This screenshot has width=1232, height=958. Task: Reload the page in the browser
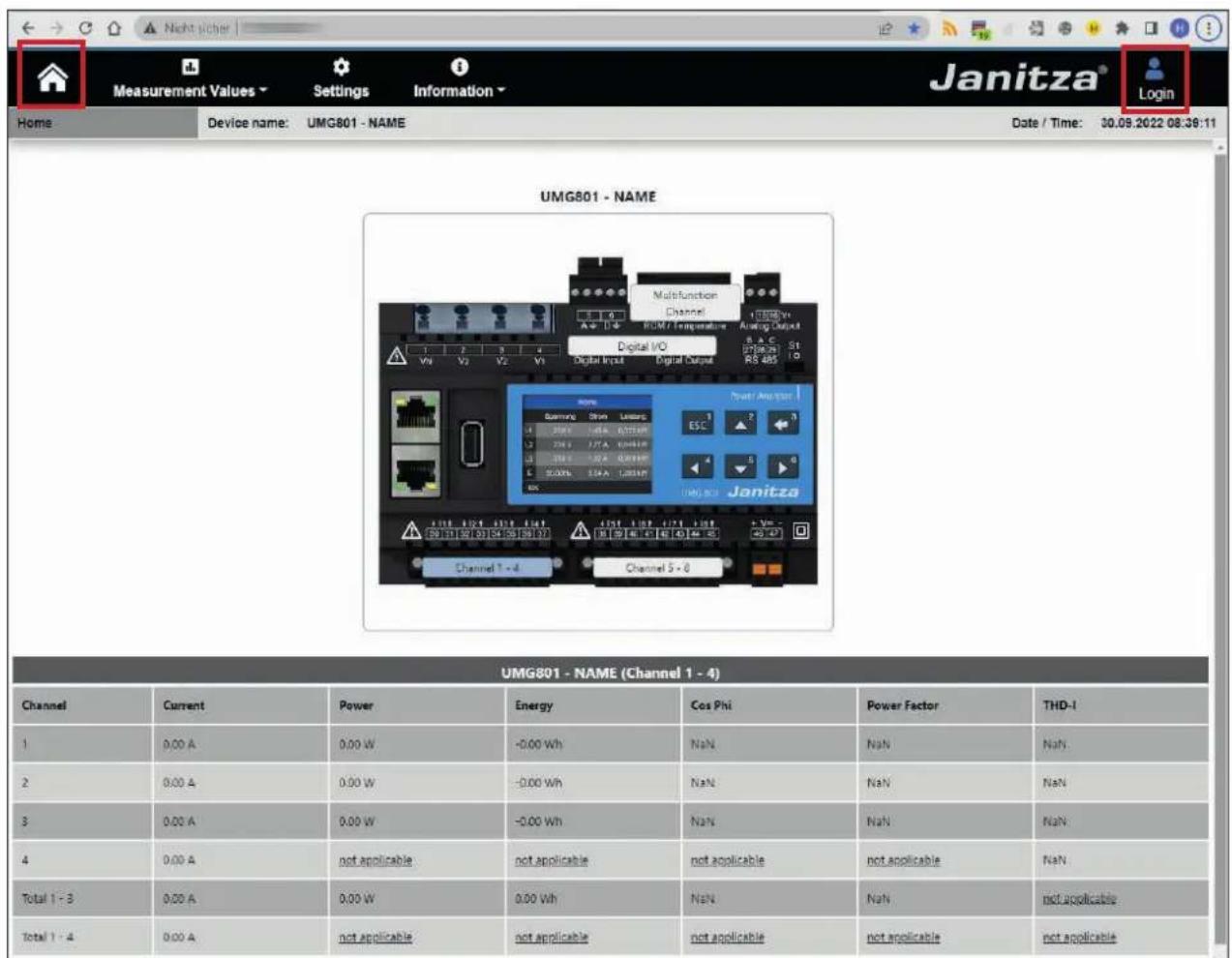click(85, 28)
